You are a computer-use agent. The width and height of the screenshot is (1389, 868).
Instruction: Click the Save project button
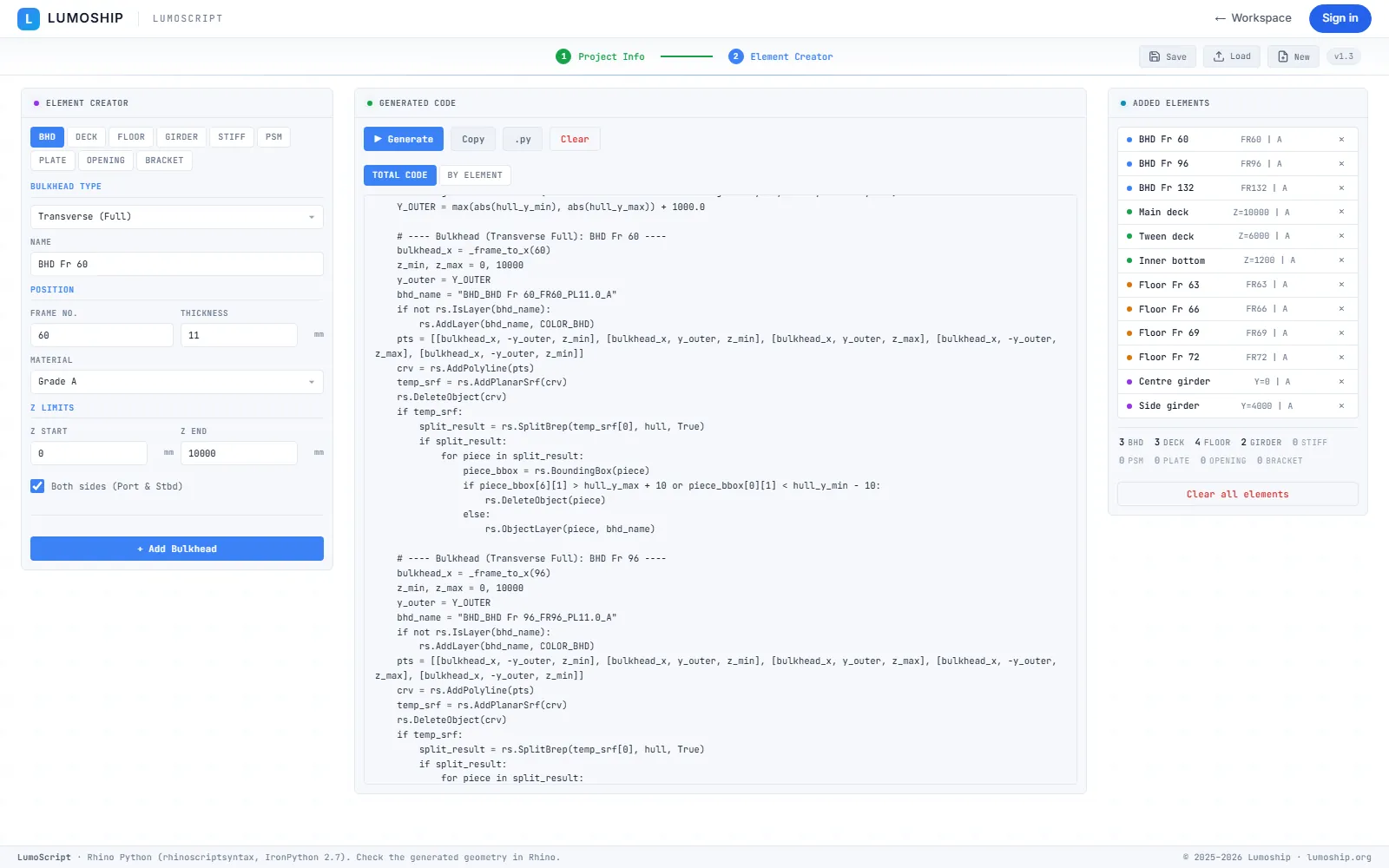click(x=1168, y=56)
